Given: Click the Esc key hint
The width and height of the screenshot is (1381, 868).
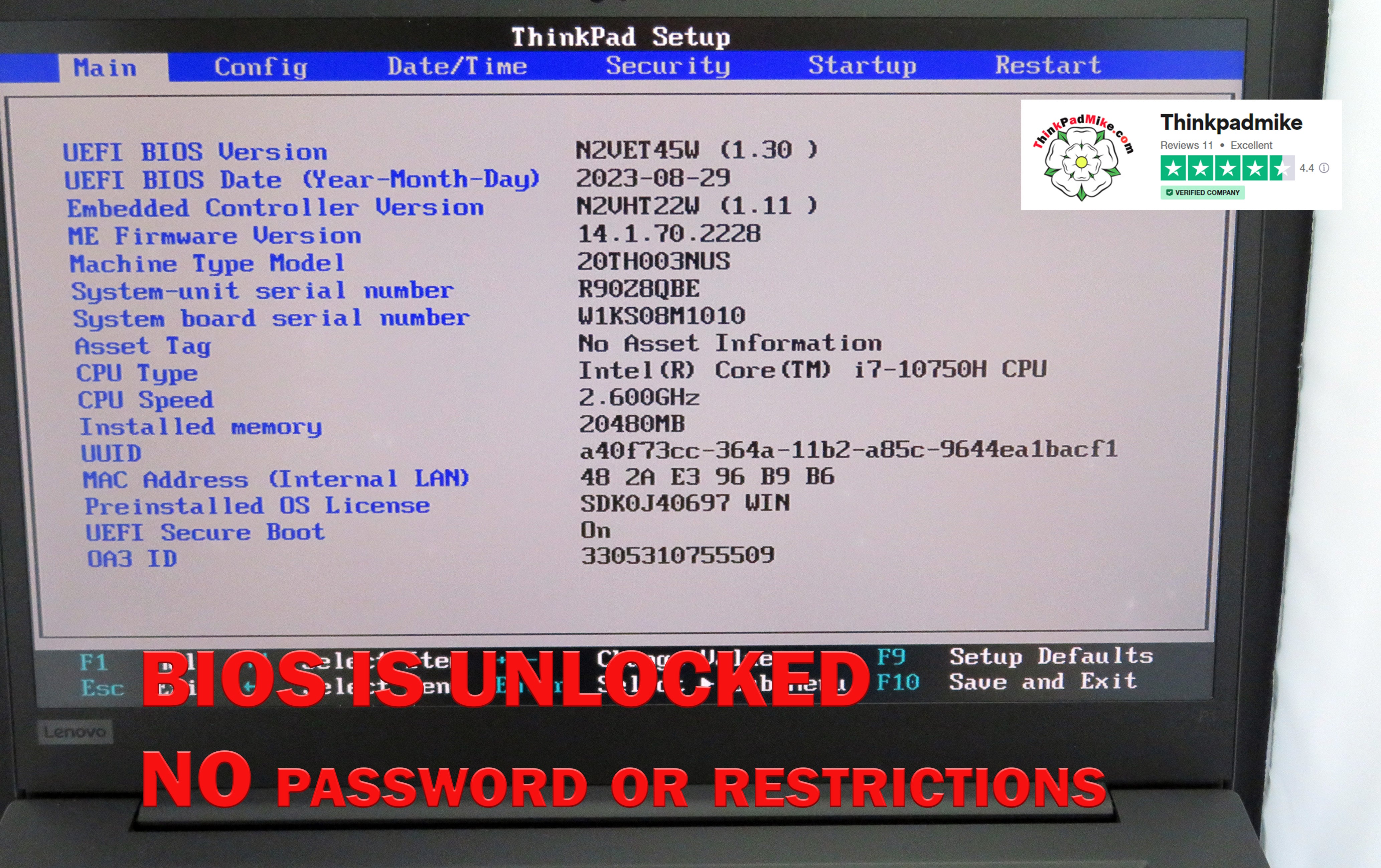Looking at the screenshot, I should [x=103, y=688].
